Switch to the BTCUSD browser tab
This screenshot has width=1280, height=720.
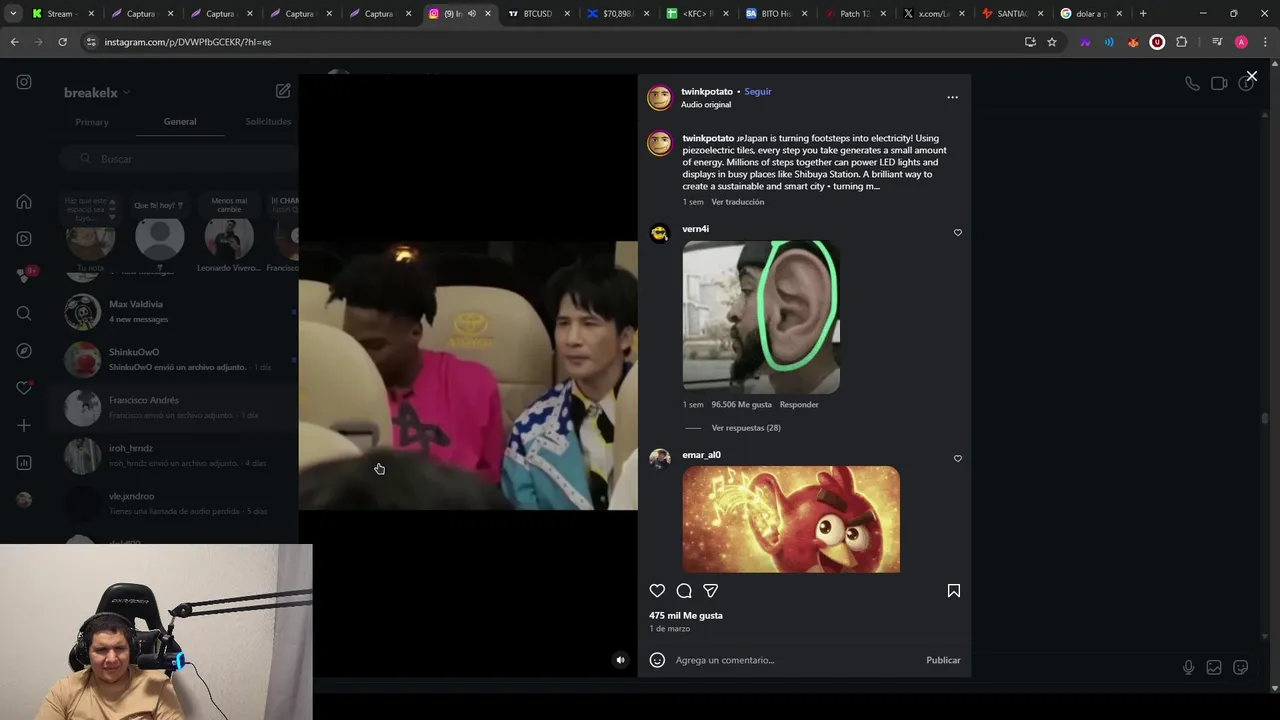point(538,14)
